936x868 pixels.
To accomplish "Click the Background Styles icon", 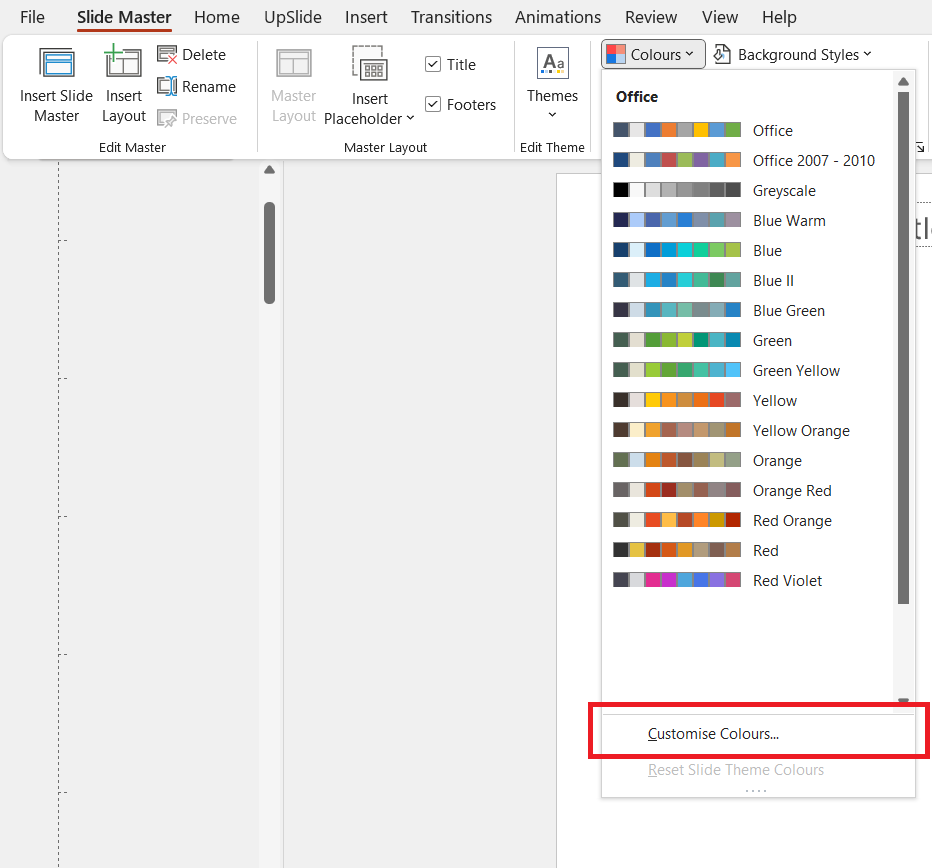I will (x=722, y=54).
